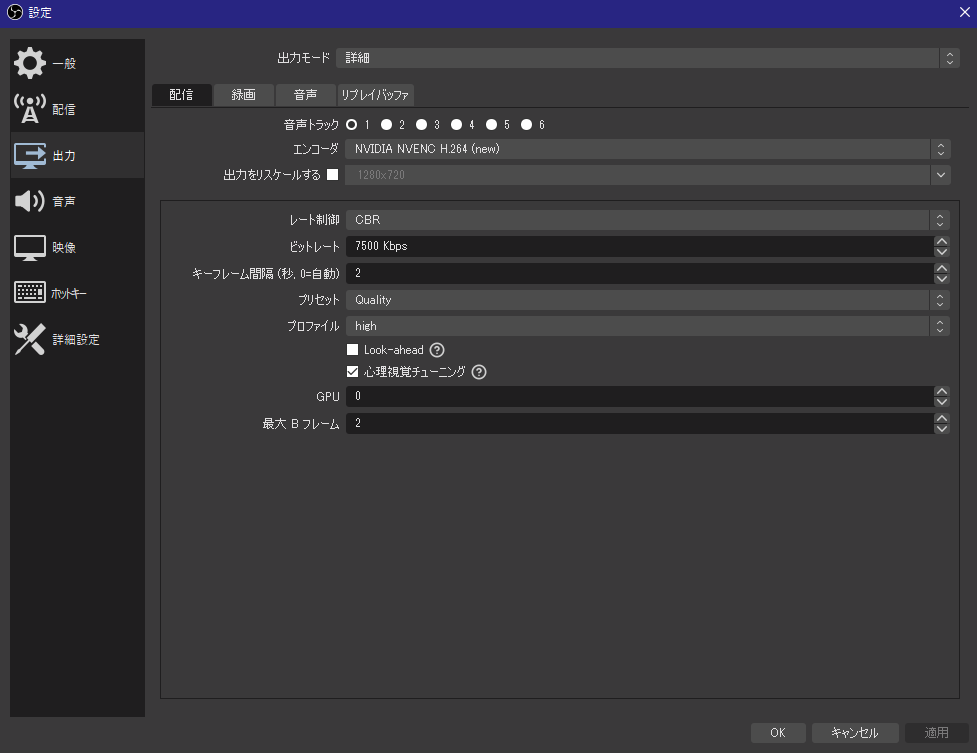Switch to the リプレイバッファ tab

point(375,95)
